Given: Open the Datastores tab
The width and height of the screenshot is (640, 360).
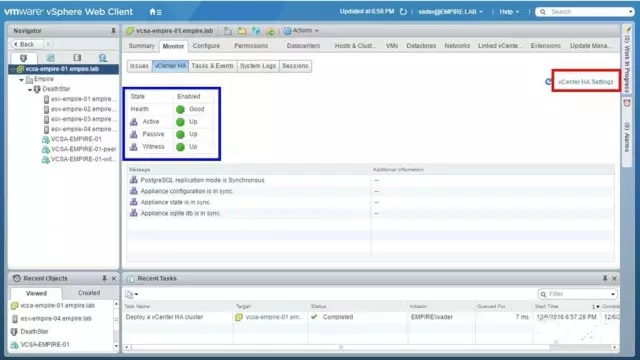Looking at the screenshot, I should pos(421,46).
